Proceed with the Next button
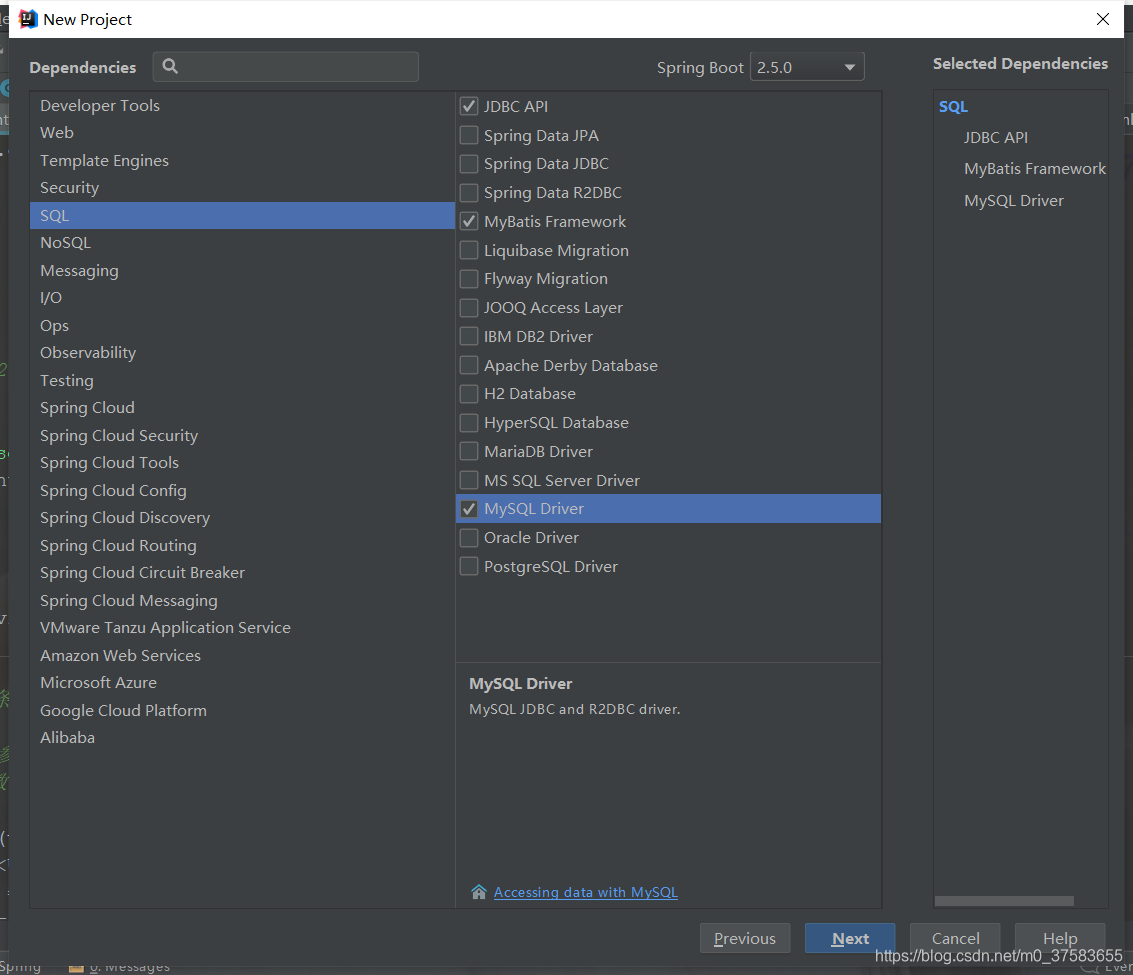 click(850, 938)
